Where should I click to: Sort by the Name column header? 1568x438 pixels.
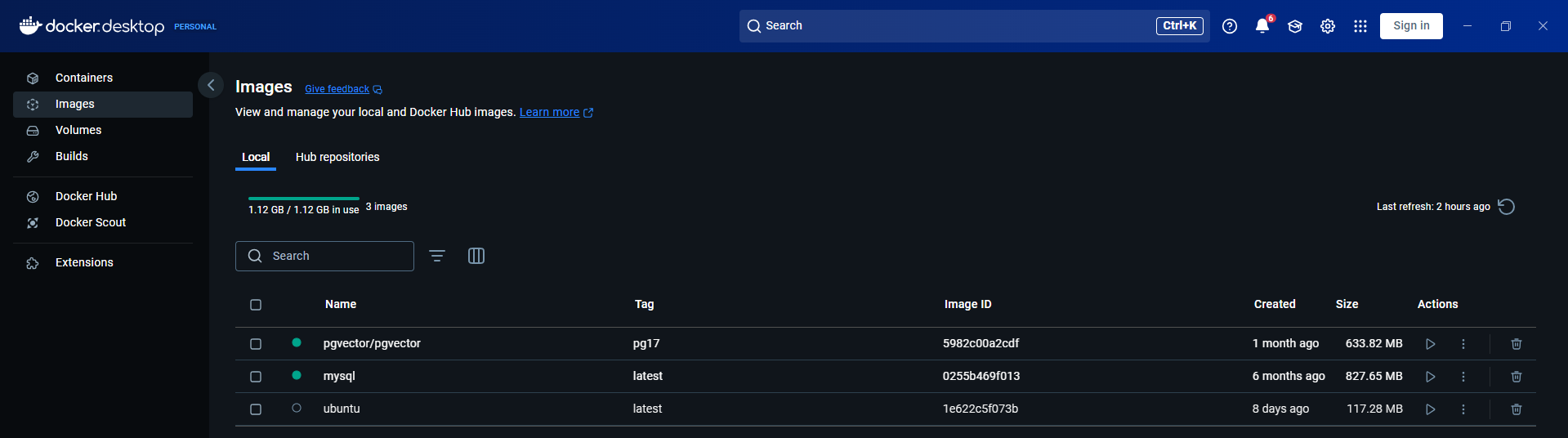[341, 304]
